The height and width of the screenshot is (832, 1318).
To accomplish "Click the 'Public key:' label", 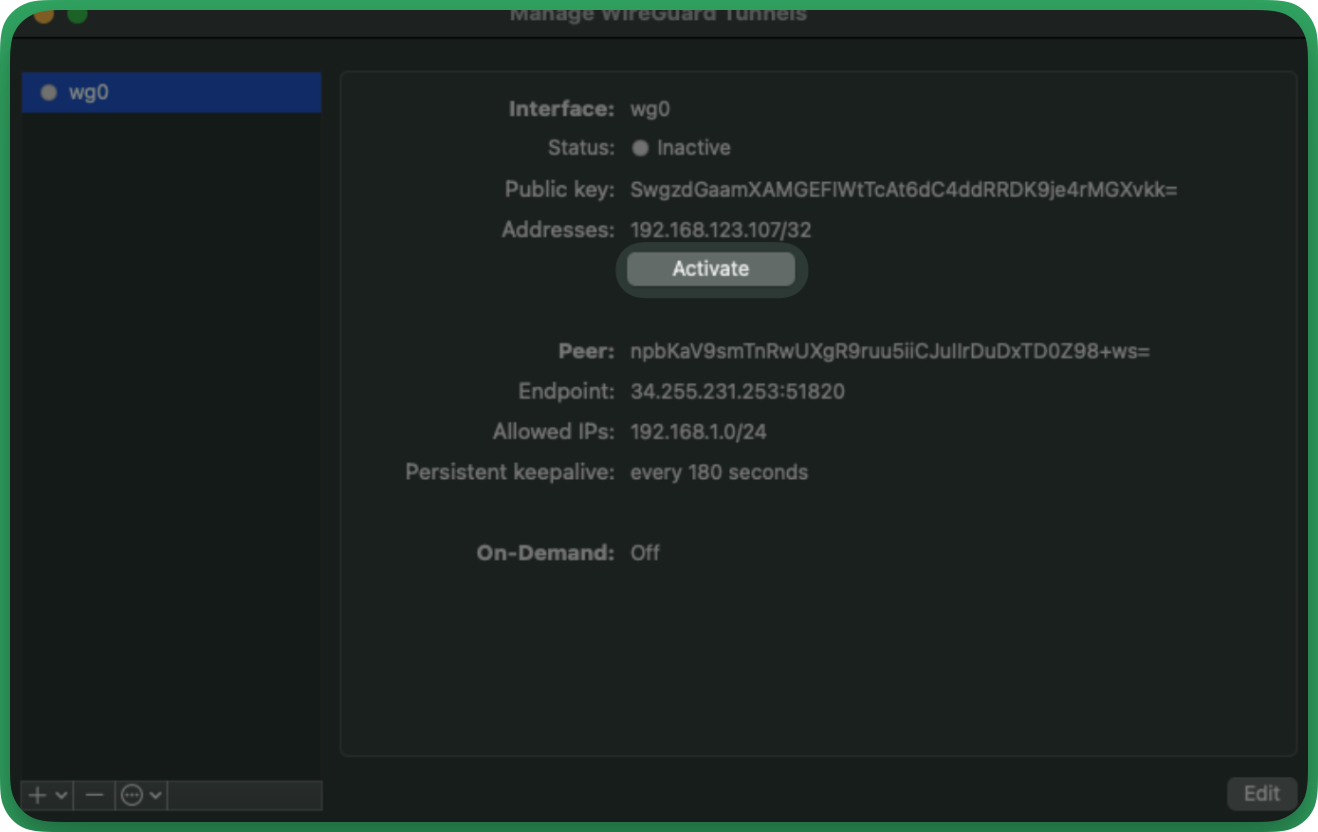I will [x=559, y=190].
